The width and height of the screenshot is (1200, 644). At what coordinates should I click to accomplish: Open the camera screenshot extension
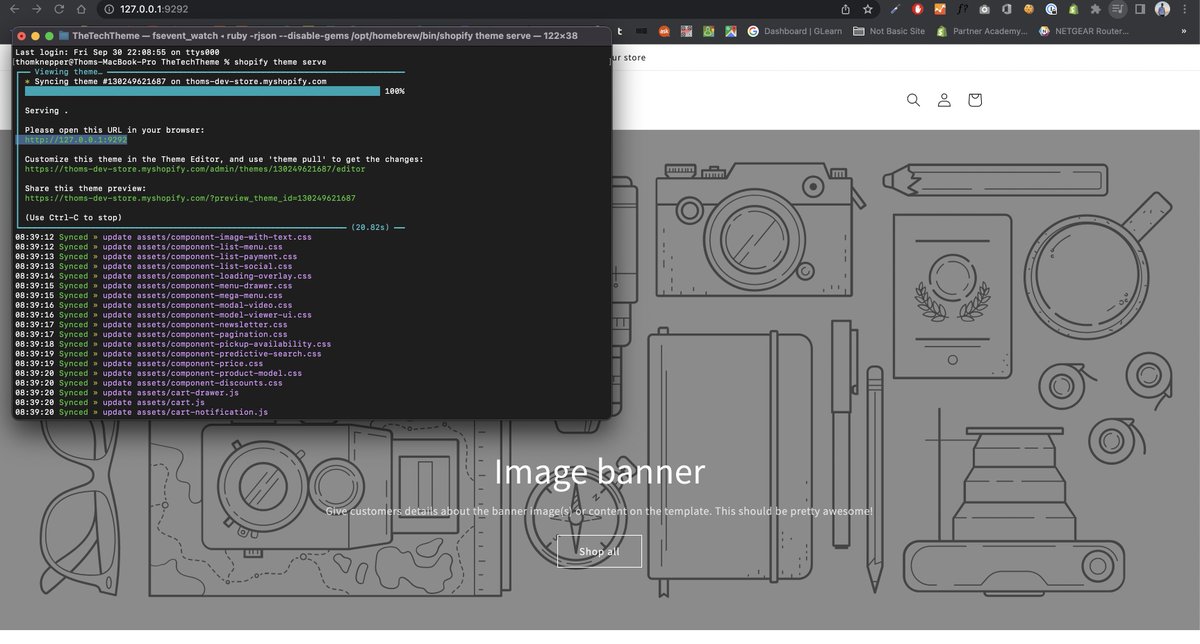click(x=984, y=9)
